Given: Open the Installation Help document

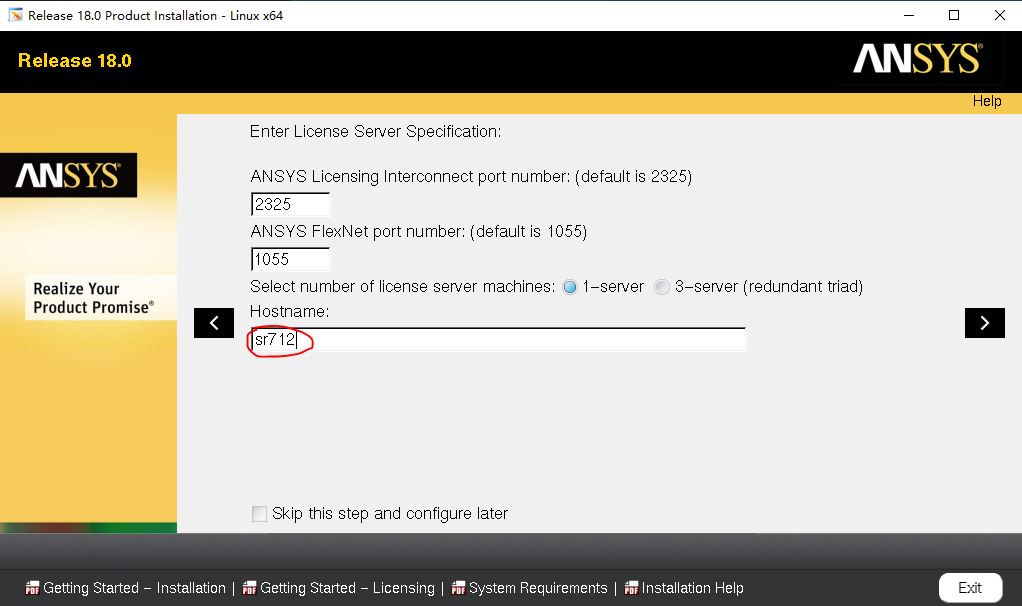Looking at the screenshot, I should coord(692,588).
